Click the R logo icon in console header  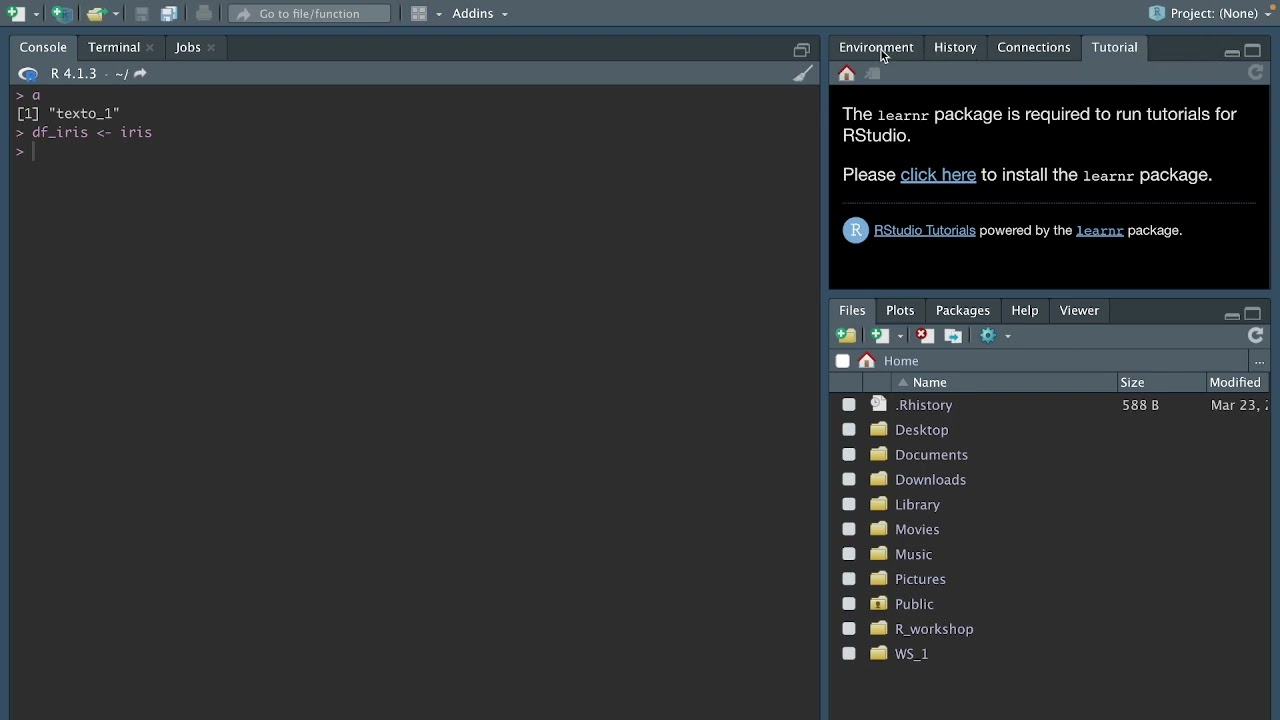[28, 74]
